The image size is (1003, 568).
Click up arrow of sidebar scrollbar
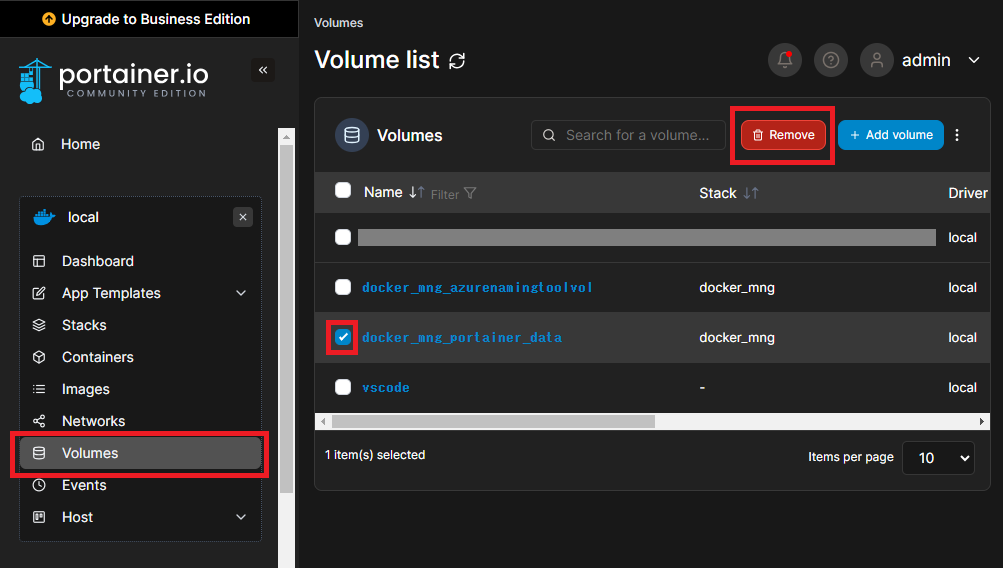click(286, 137)
